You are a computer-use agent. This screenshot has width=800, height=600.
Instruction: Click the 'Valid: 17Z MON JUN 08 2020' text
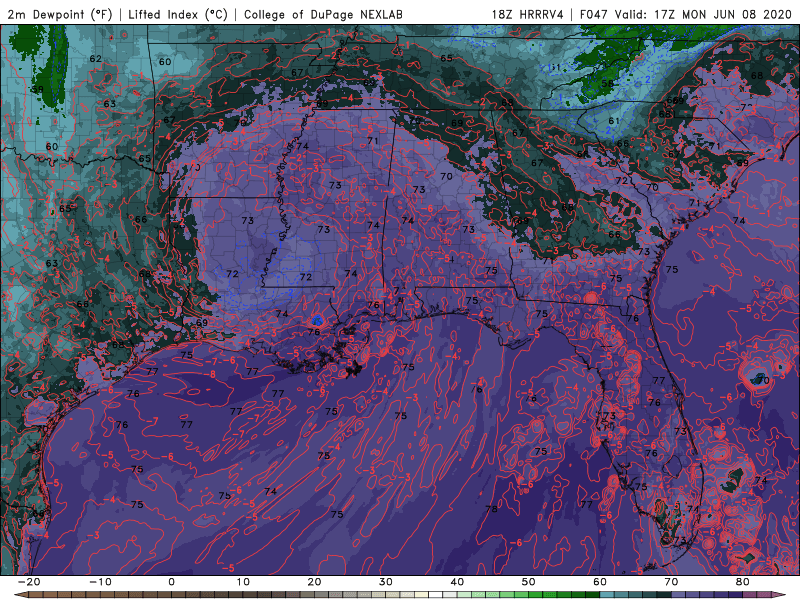point(703,14)
